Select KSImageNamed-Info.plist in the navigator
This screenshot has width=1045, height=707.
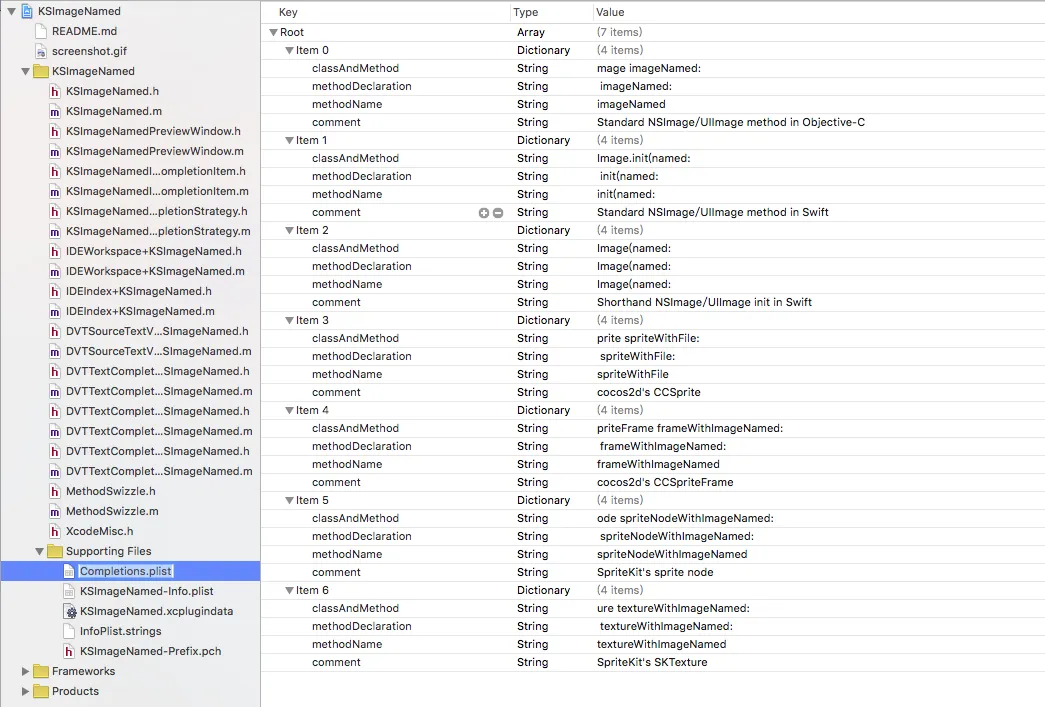click(147, 591)
